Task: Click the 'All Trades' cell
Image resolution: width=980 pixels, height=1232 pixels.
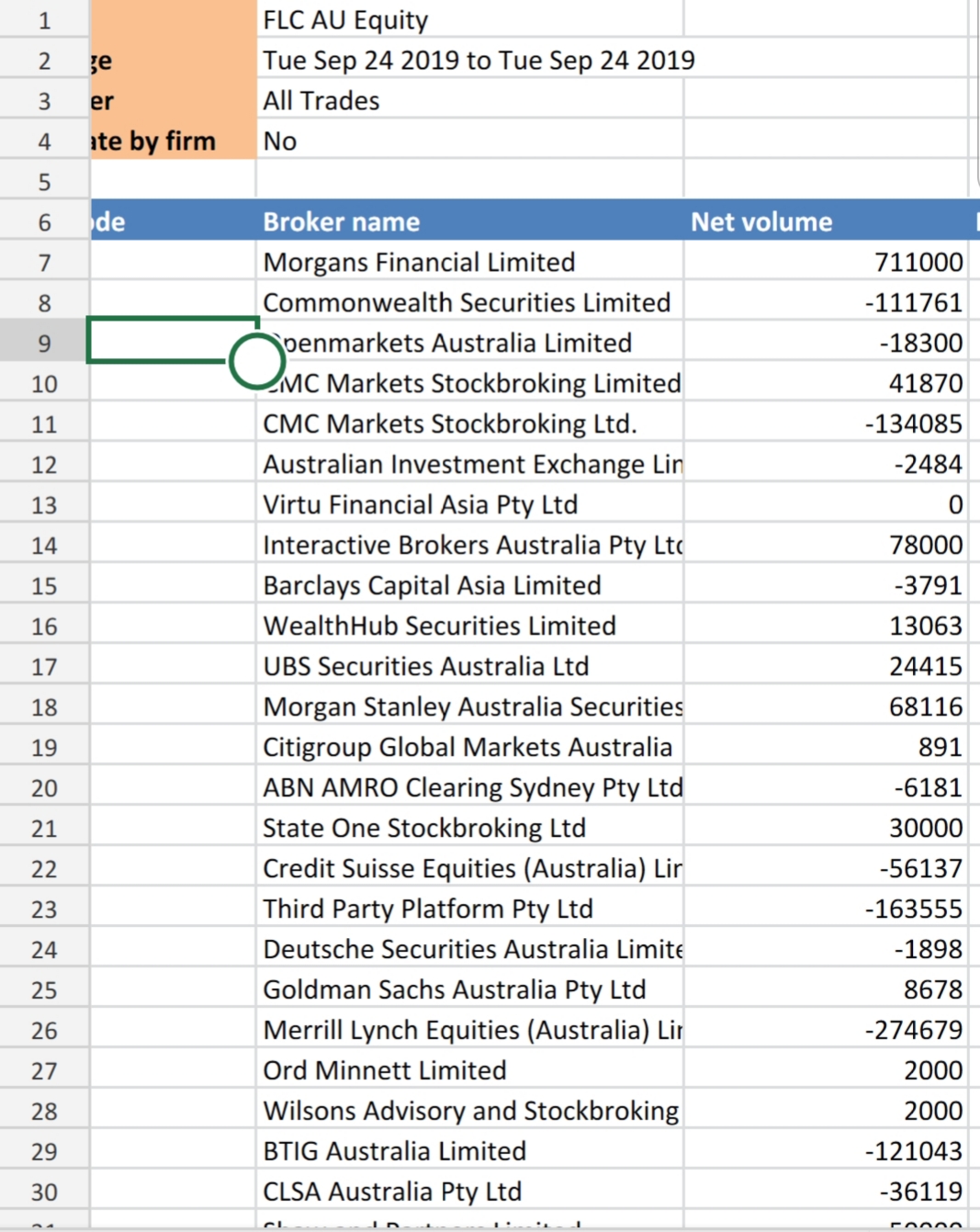Action: point(469,100)
